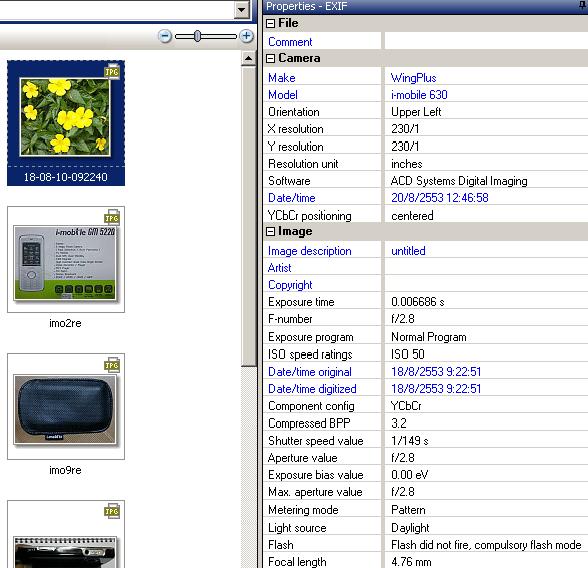Collapse the Camera section
Viewport: 588px width, 568px height.
(270, 58)
